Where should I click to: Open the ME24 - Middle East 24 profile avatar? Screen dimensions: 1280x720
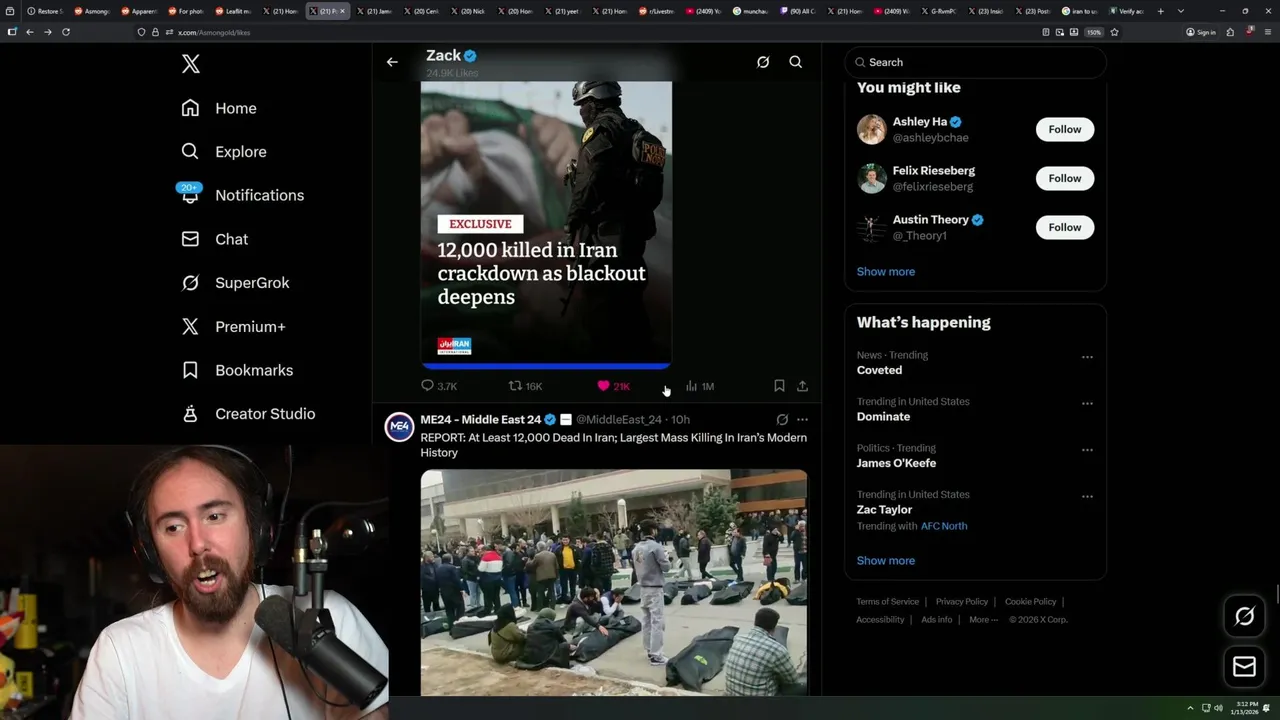pyautogui.click(x=400, y=427)
